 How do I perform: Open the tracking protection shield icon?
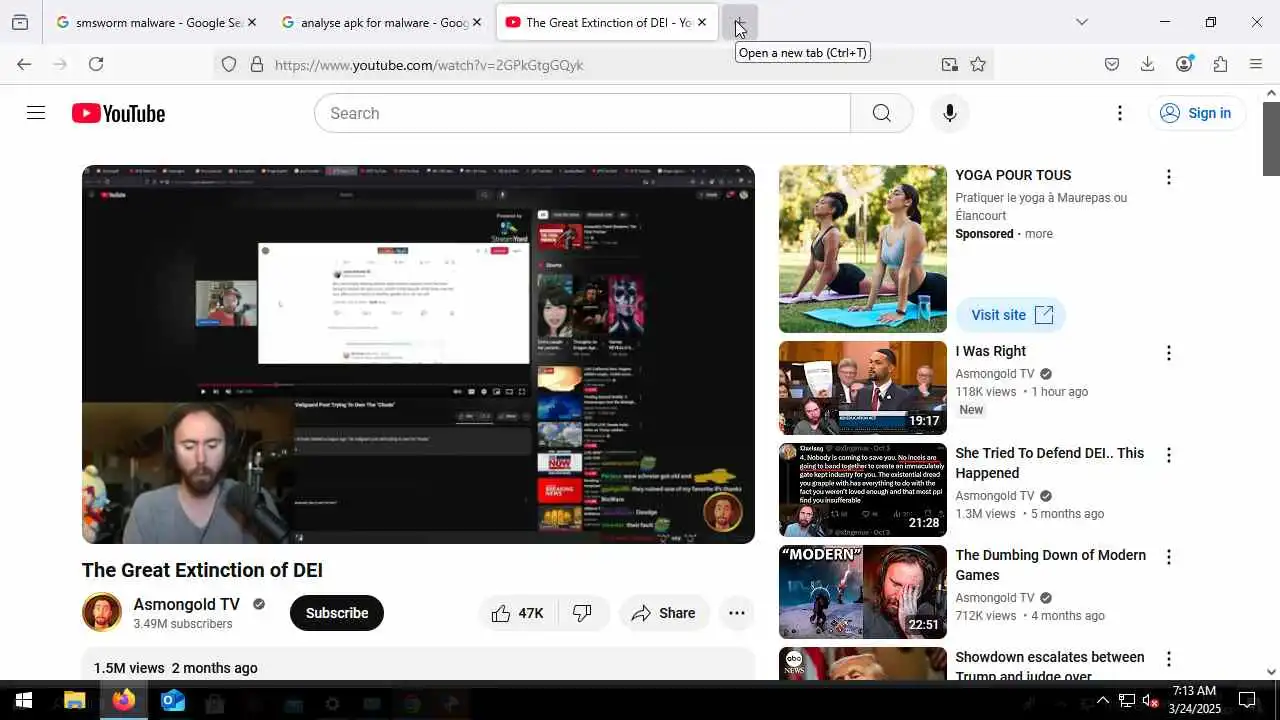point(229,65)
